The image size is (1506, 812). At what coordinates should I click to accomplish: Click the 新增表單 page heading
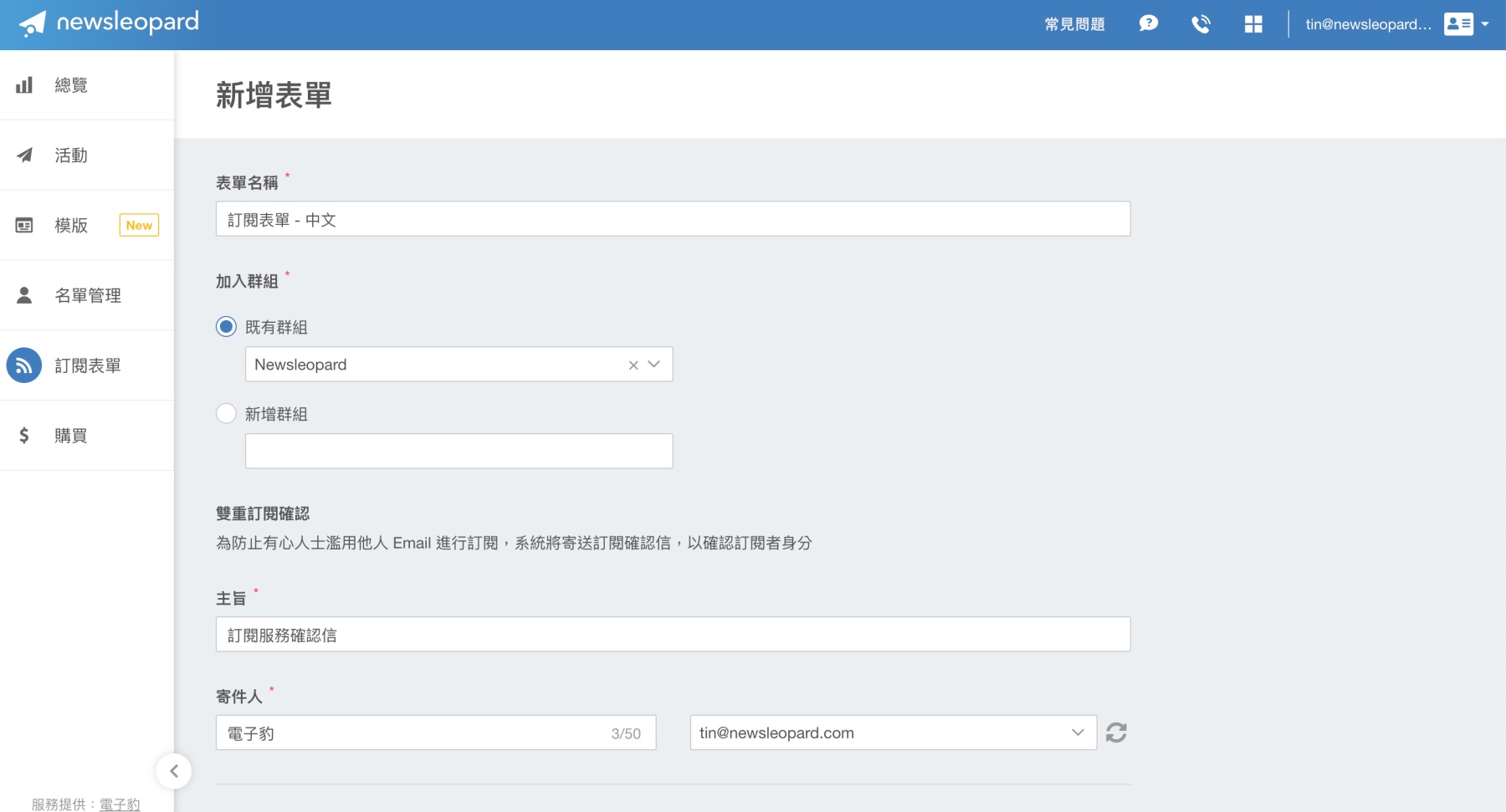click(x=274, y=94)
